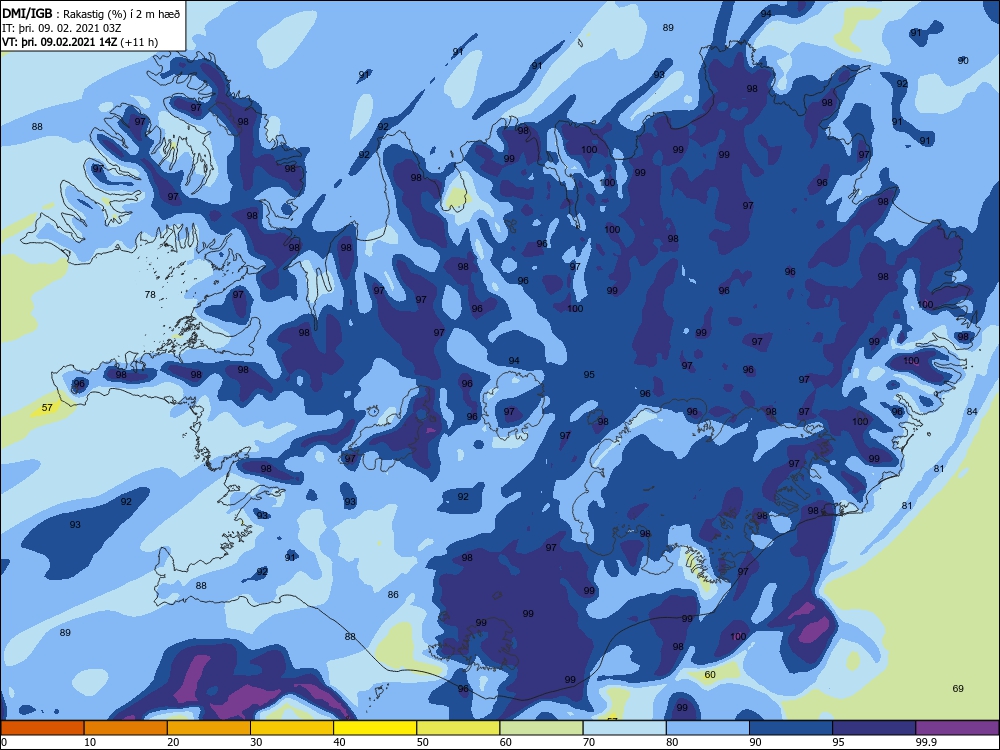The image size is (1000, 750).
Task: Pick the 50–60 pale yellow legend swatch
Action: [x=458, y=728]
